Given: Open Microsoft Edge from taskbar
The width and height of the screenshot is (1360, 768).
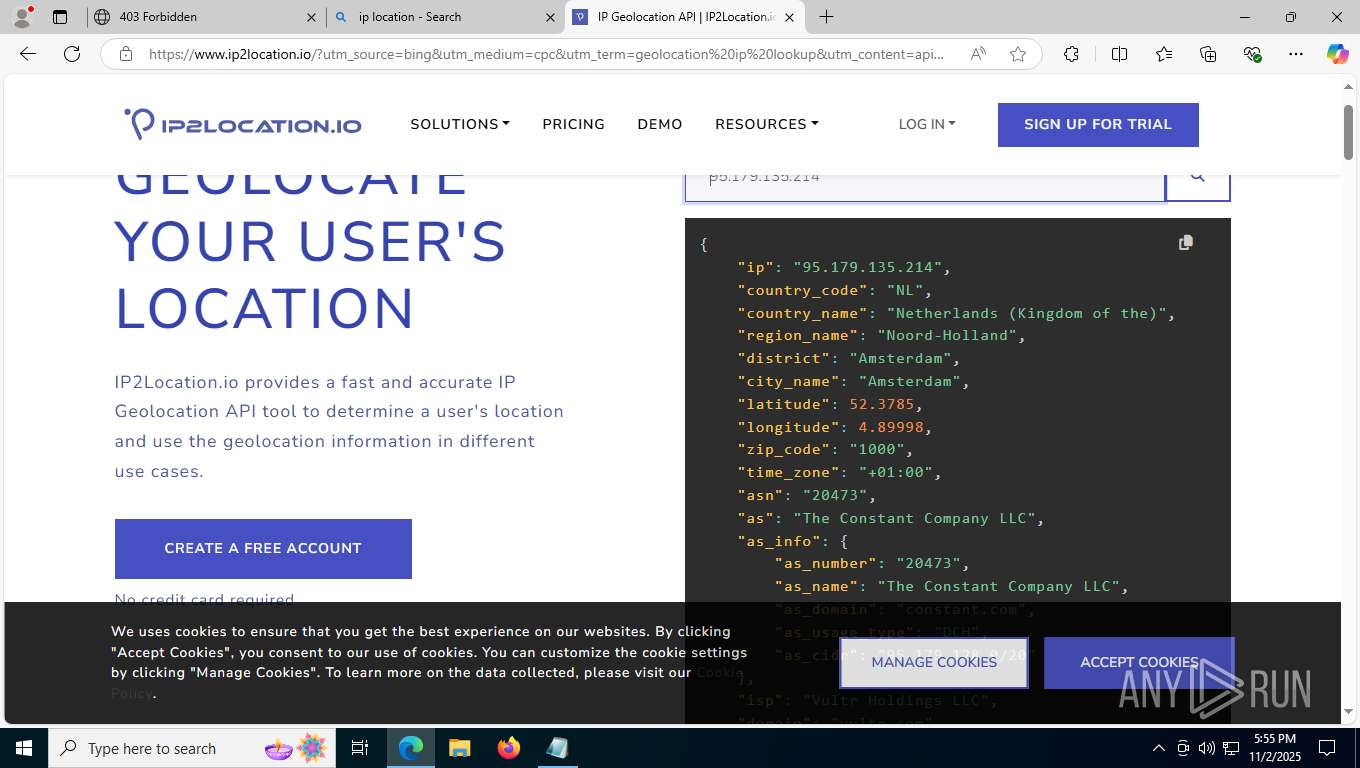Looking at the screenshot, I should click(x=411, y=748).
